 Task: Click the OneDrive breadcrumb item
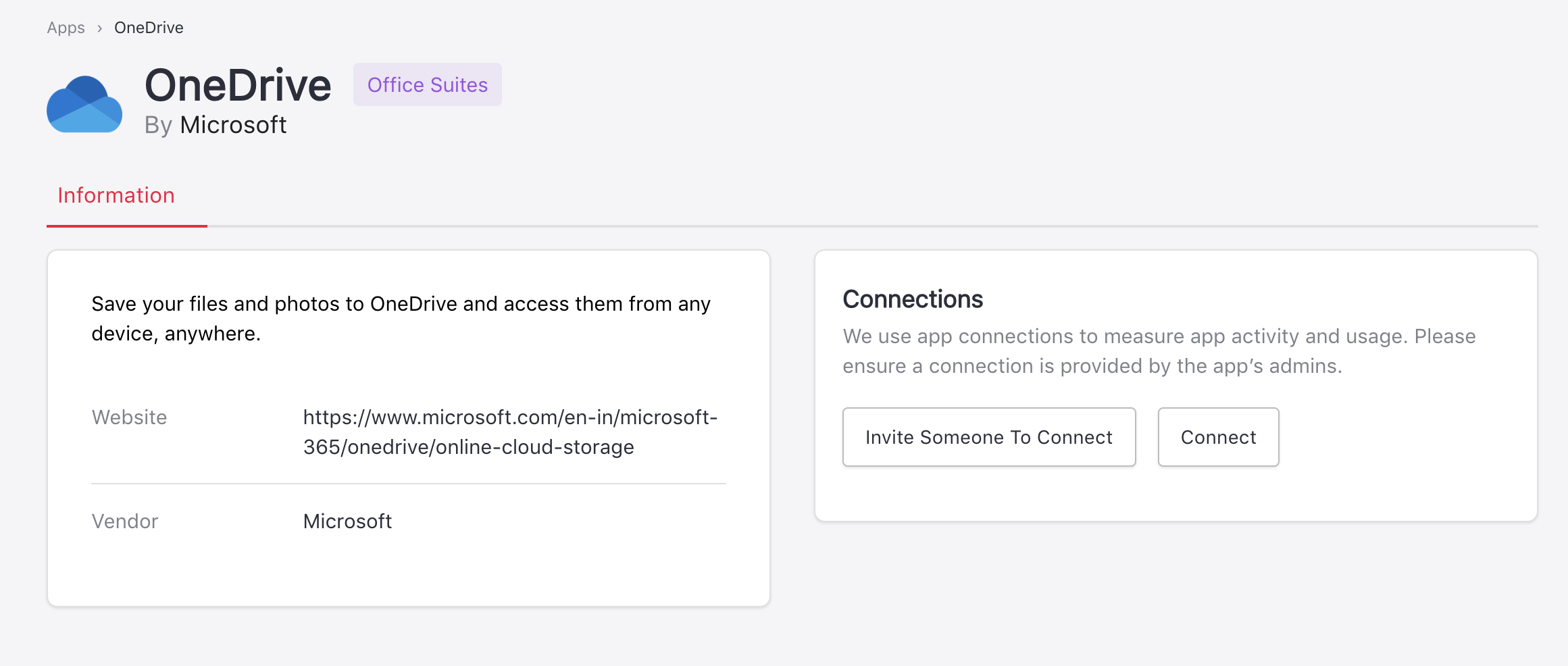(149, 28)
